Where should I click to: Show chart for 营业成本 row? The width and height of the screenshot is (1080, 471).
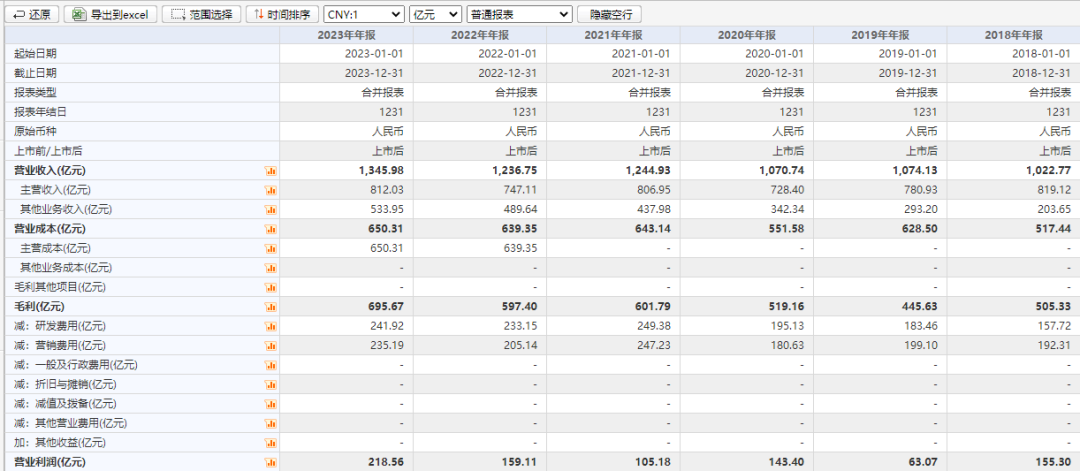point(270,229)
